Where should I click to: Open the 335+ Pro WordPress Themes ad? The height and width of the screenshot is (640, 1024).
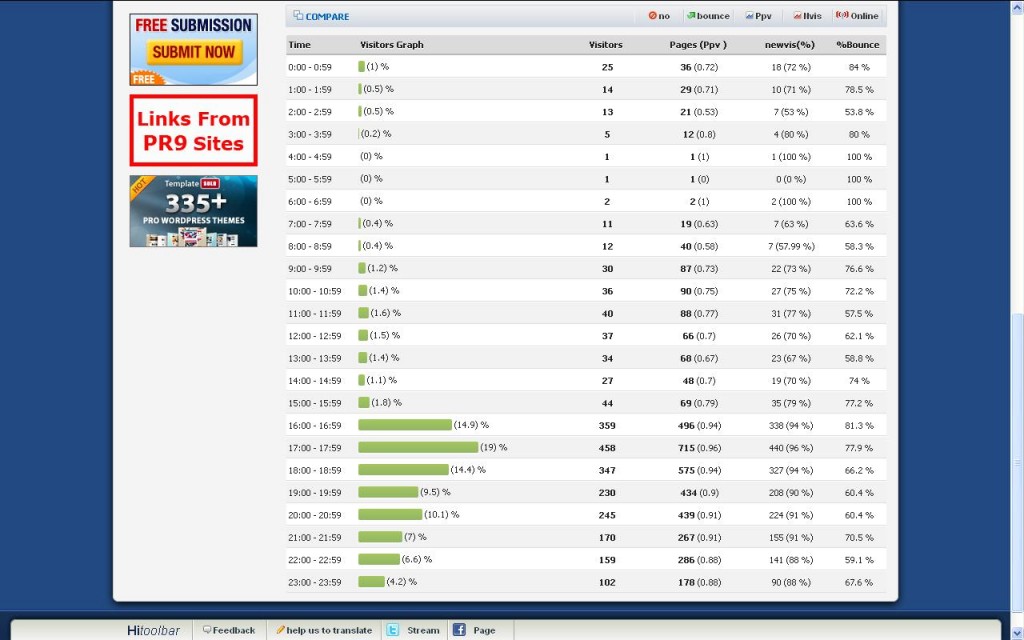[x=193, y=211]
